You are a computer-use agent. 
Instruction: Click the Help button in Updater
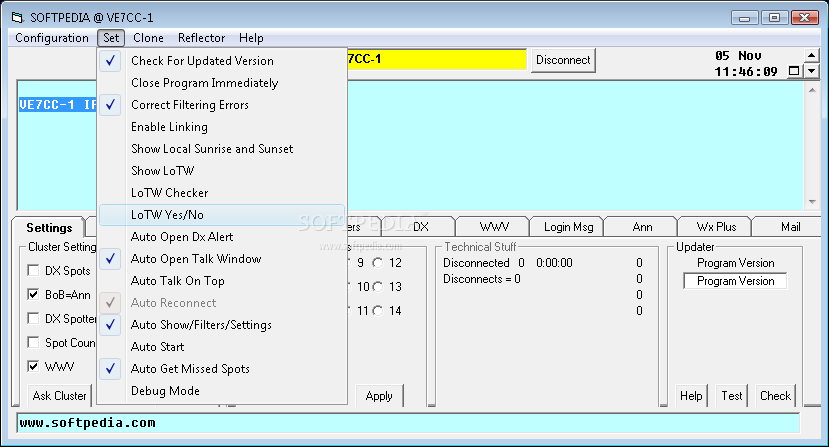point(691,396)
